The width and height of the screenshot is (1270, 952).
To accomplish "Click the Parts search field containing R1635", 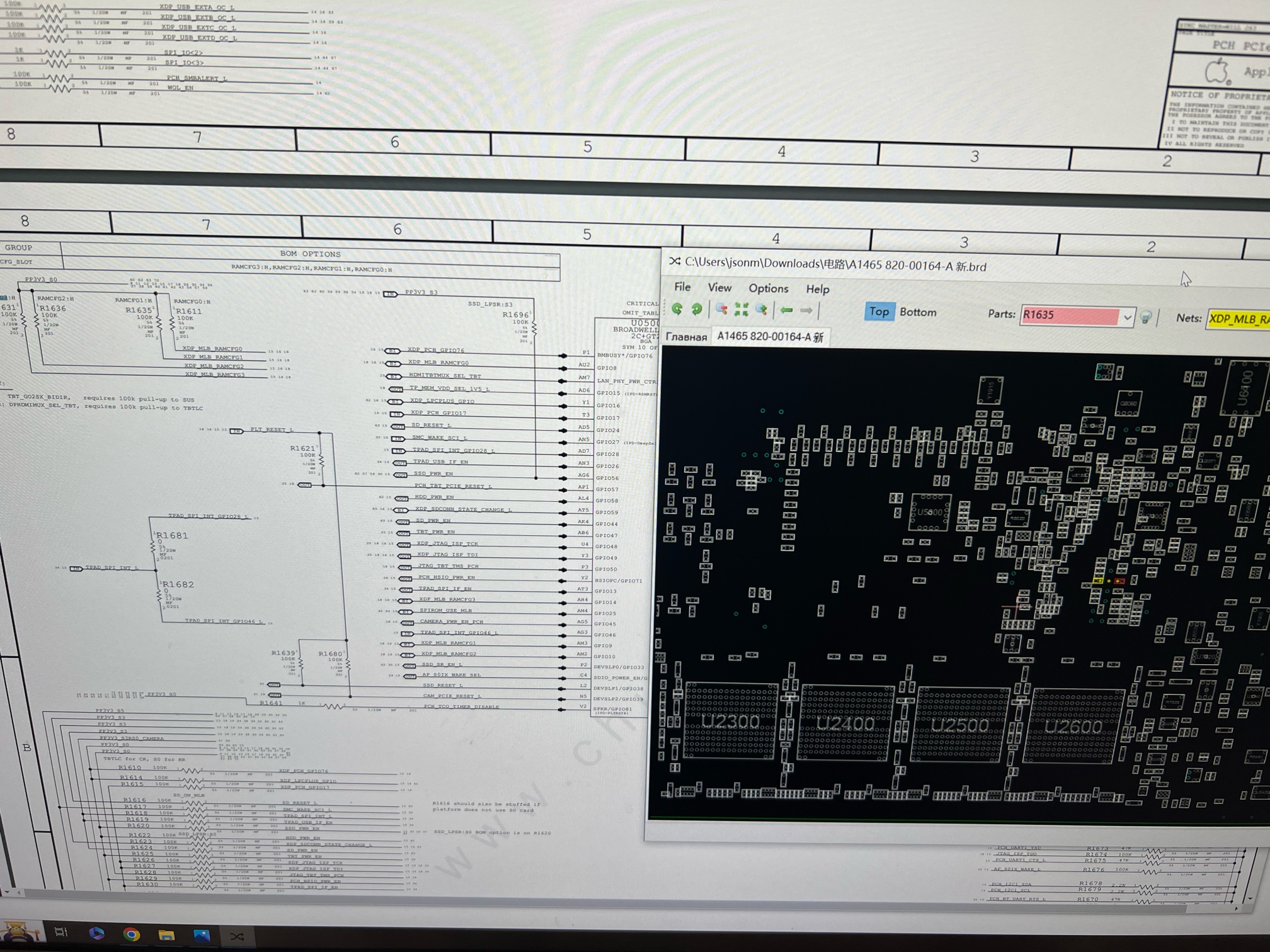I will (x=1070, y=315).
